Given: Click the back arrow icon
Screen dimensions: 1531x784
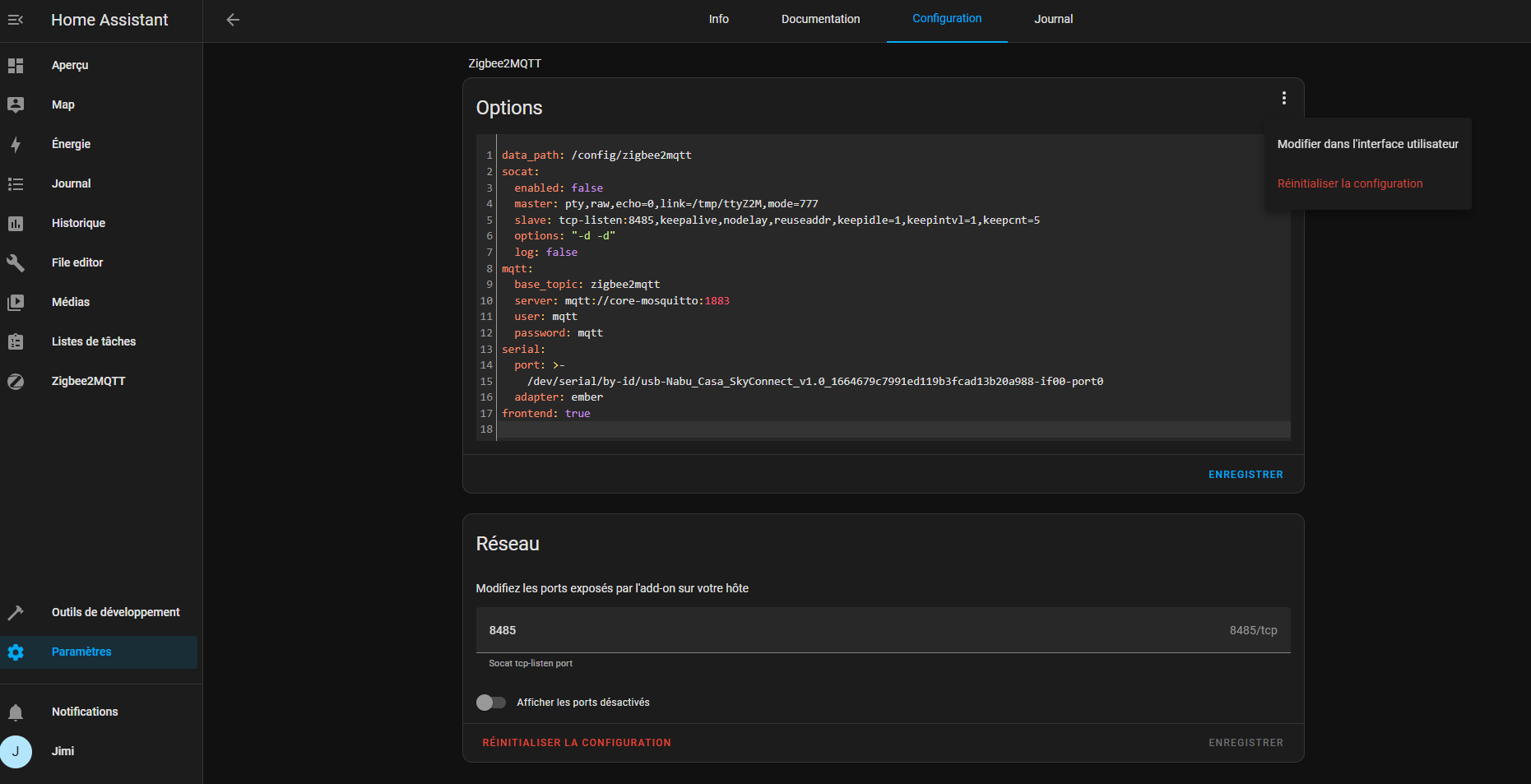Looking at the screenshot, I should click(233, 20).
